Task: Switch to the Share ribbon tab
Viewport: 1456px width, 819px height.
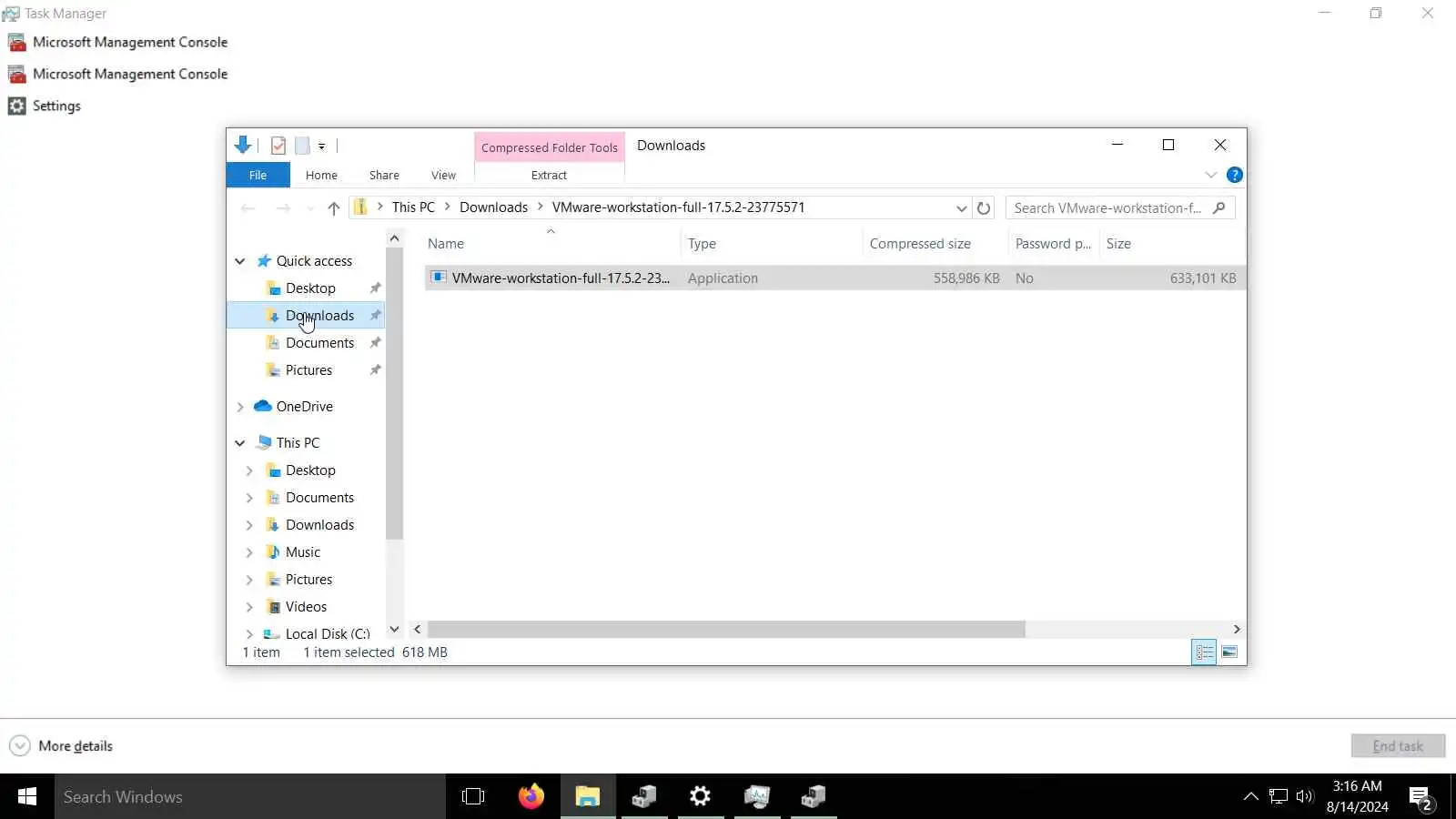Action: [384, 175]
